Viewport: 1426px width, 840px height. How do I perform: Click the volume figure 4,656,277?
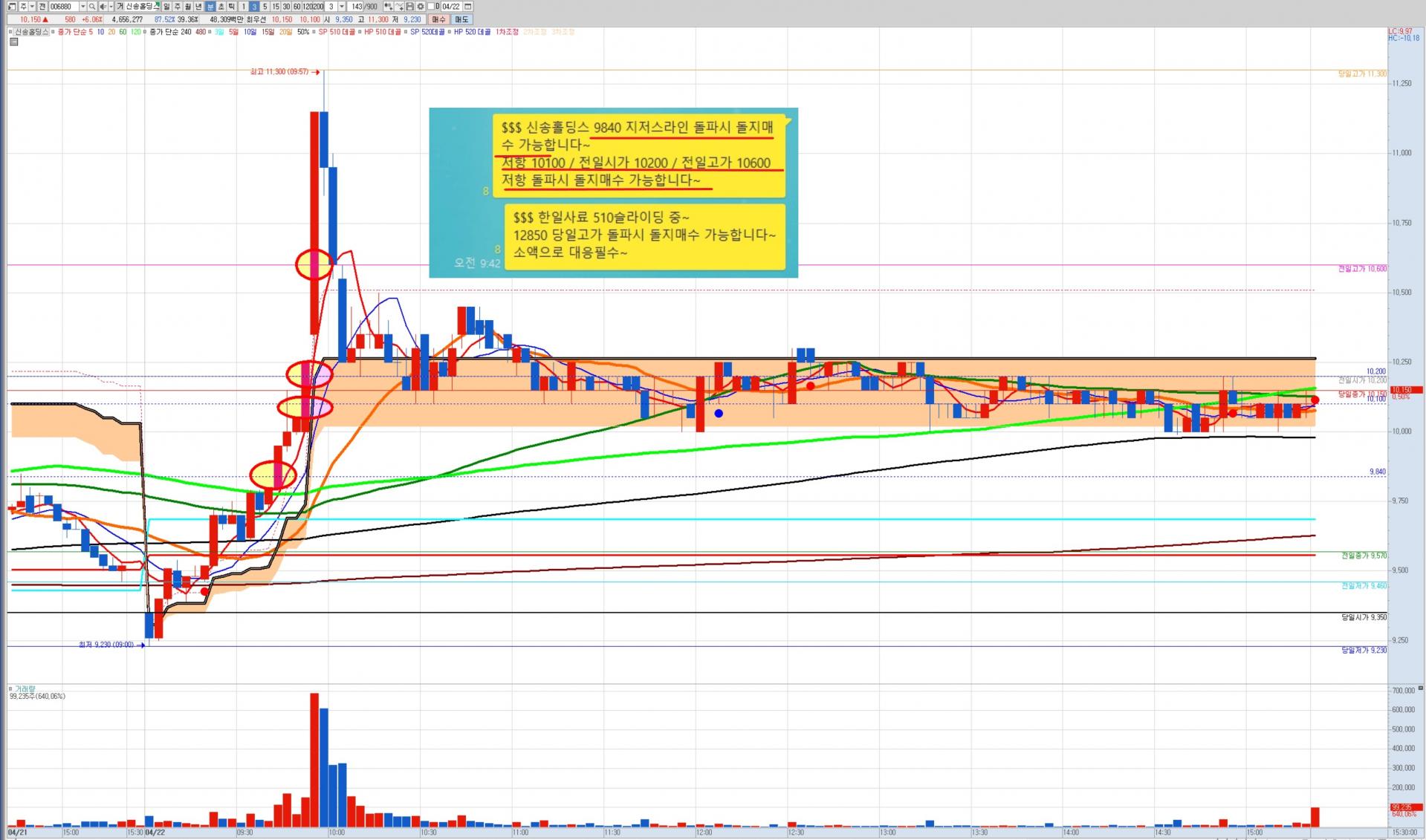[127, 19]
